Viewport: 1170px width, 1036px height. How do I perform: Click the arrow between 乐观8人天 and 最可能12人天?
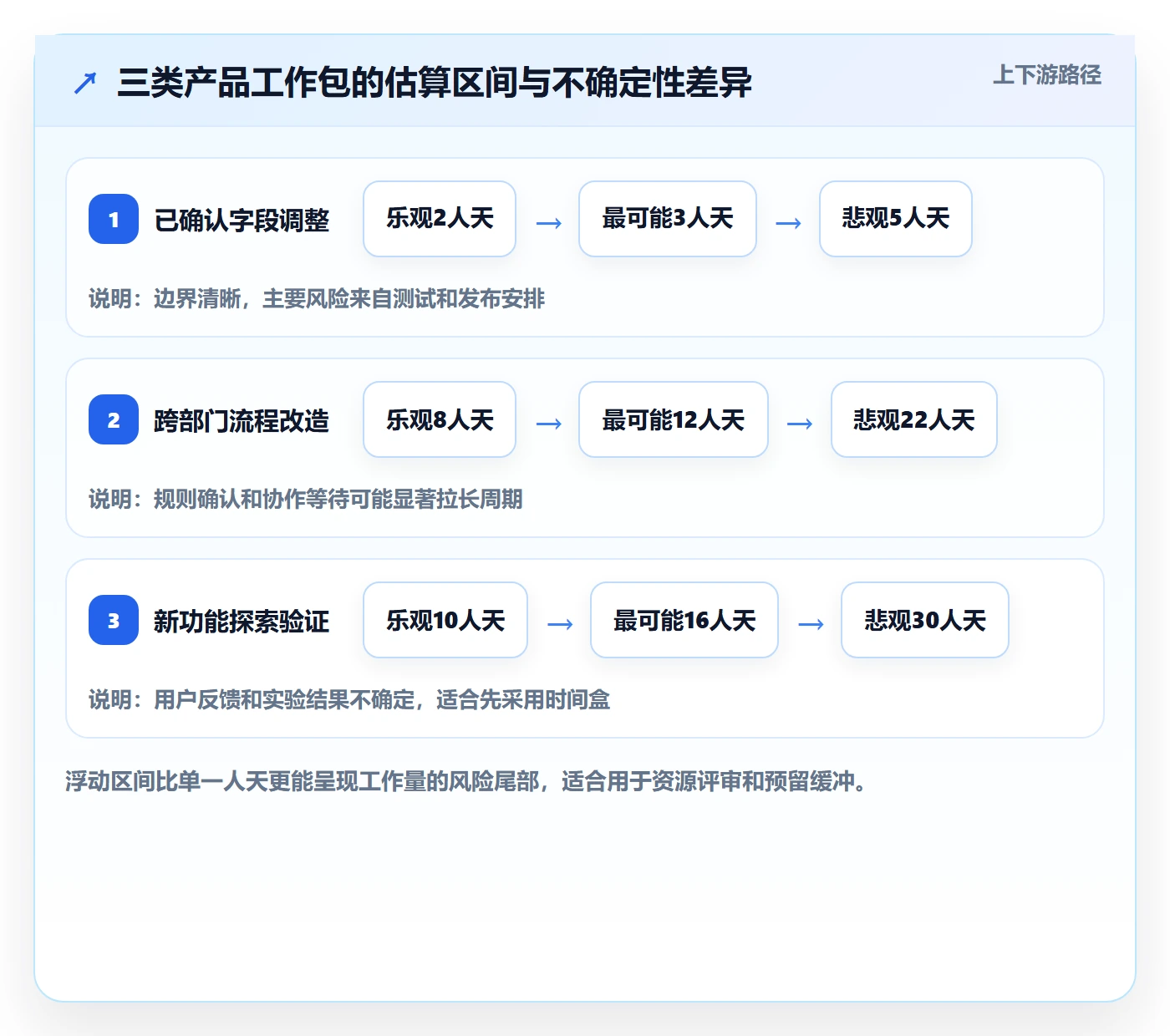click(548, 424)
